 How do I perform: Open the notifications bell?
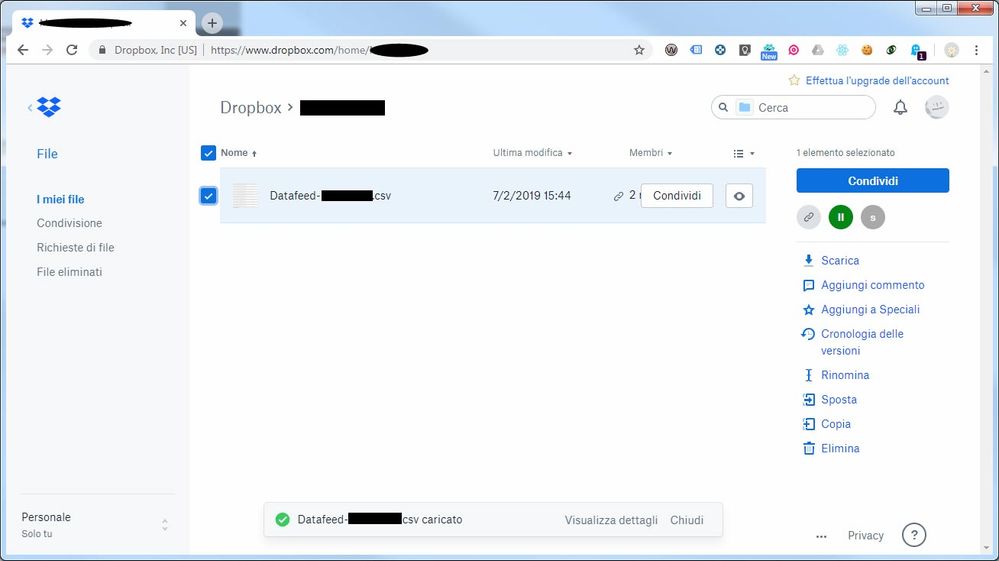900,108
